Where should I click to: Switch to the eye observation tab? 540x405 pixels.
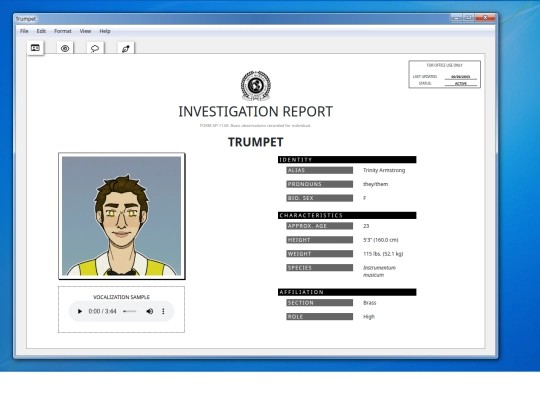[x=65, y=49]
